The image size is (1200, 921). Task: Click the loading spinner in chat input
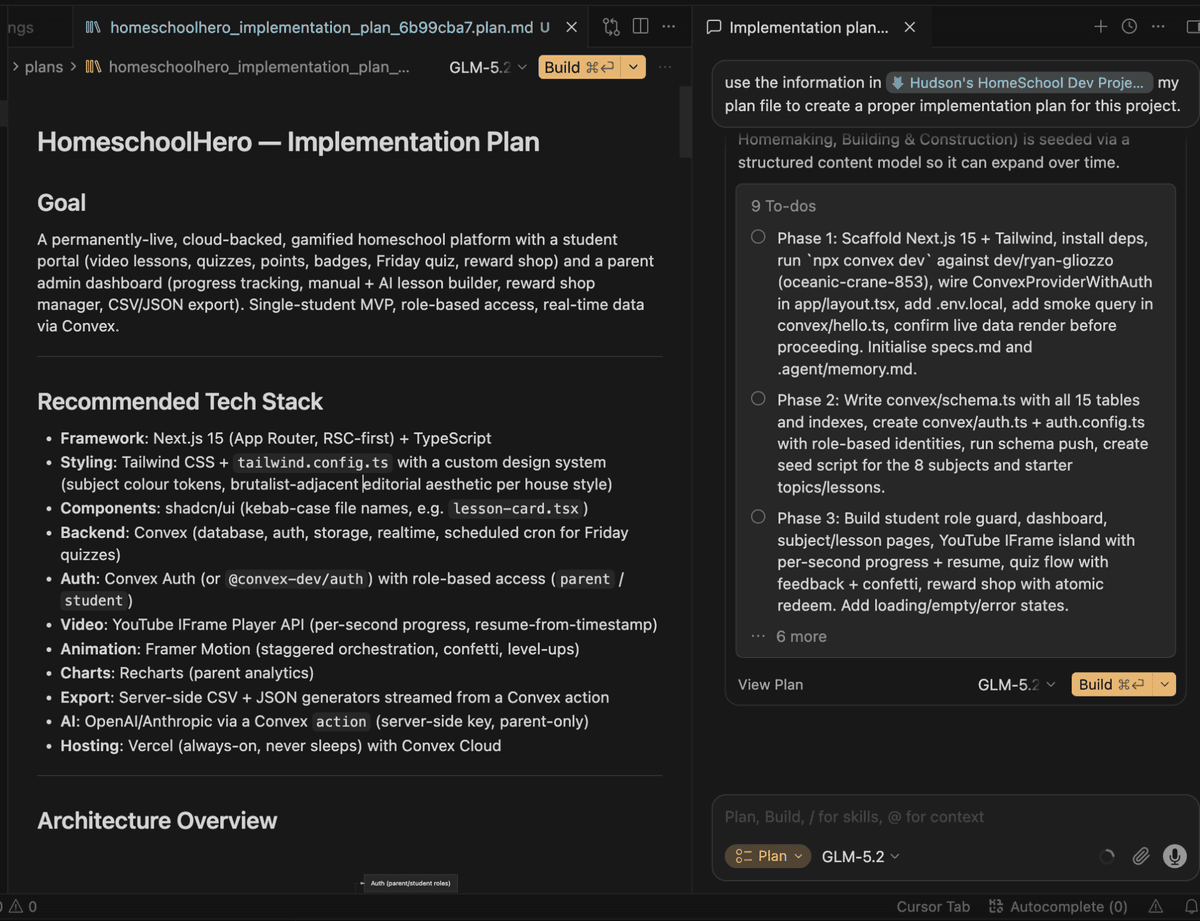pos(1106,857)
